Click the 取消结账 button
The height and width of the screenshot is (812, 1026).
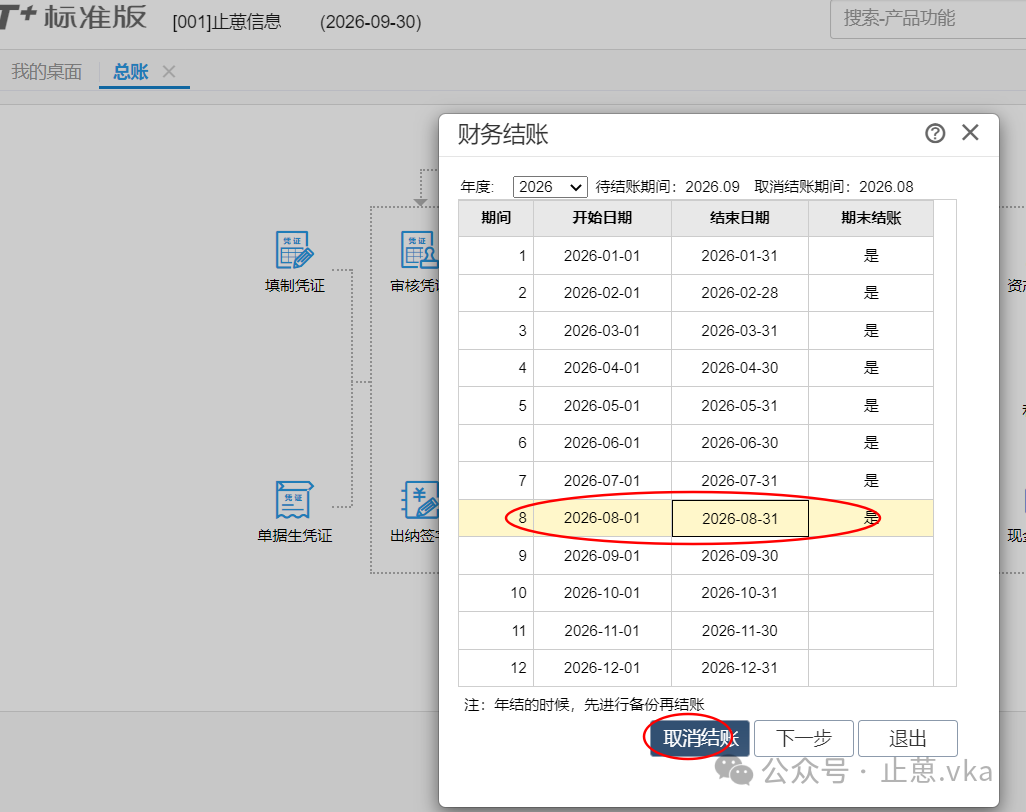(x=700, y=738)
